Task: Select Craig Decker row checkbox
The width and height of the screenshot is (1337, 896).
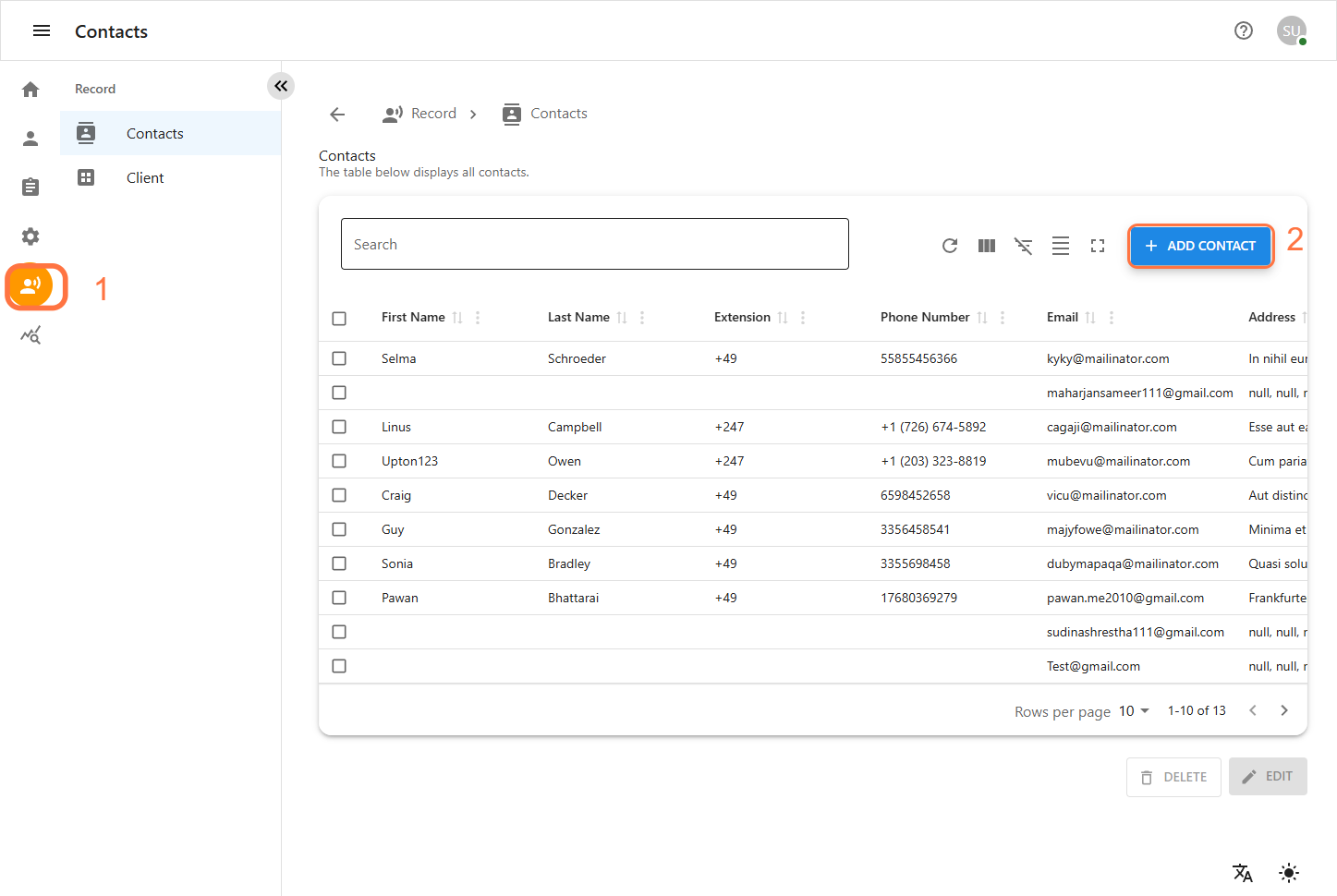Action: point(339,495)
